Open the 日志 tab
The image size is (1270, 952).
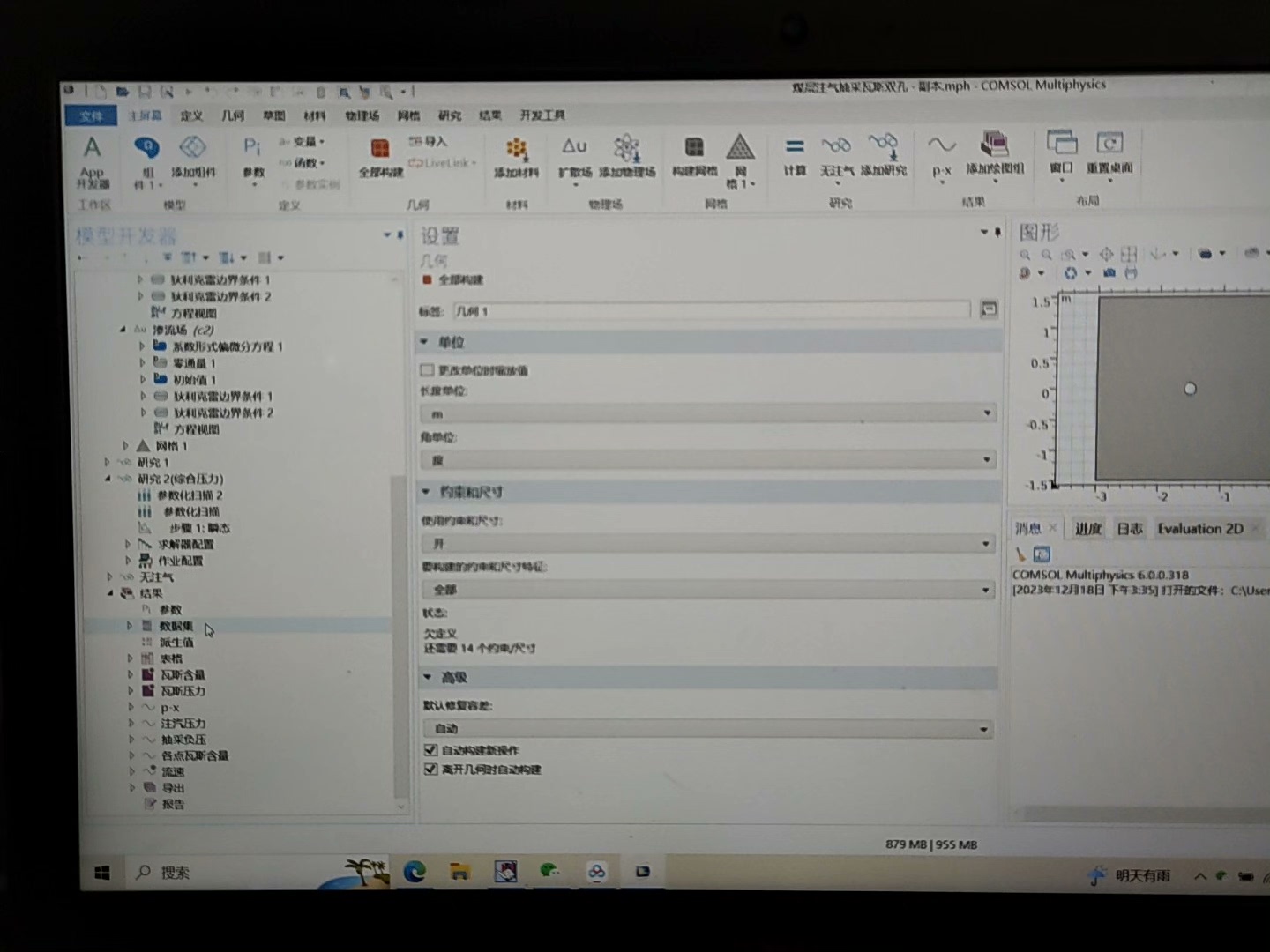coord(1129,529)
